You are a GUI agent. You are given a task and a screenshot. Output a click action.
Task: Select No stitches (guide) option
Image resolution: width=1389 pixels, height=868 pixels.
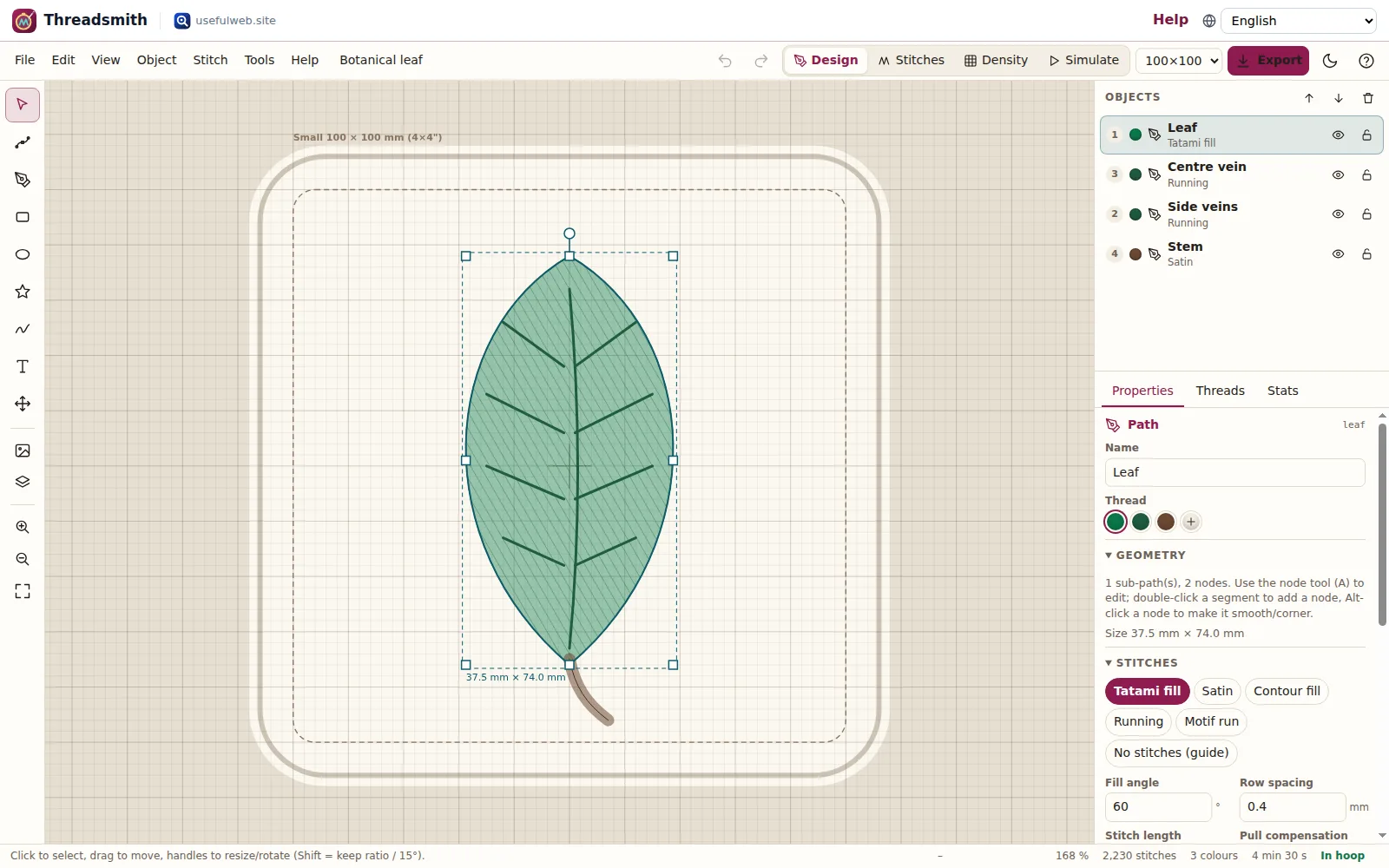[1171, 753]
